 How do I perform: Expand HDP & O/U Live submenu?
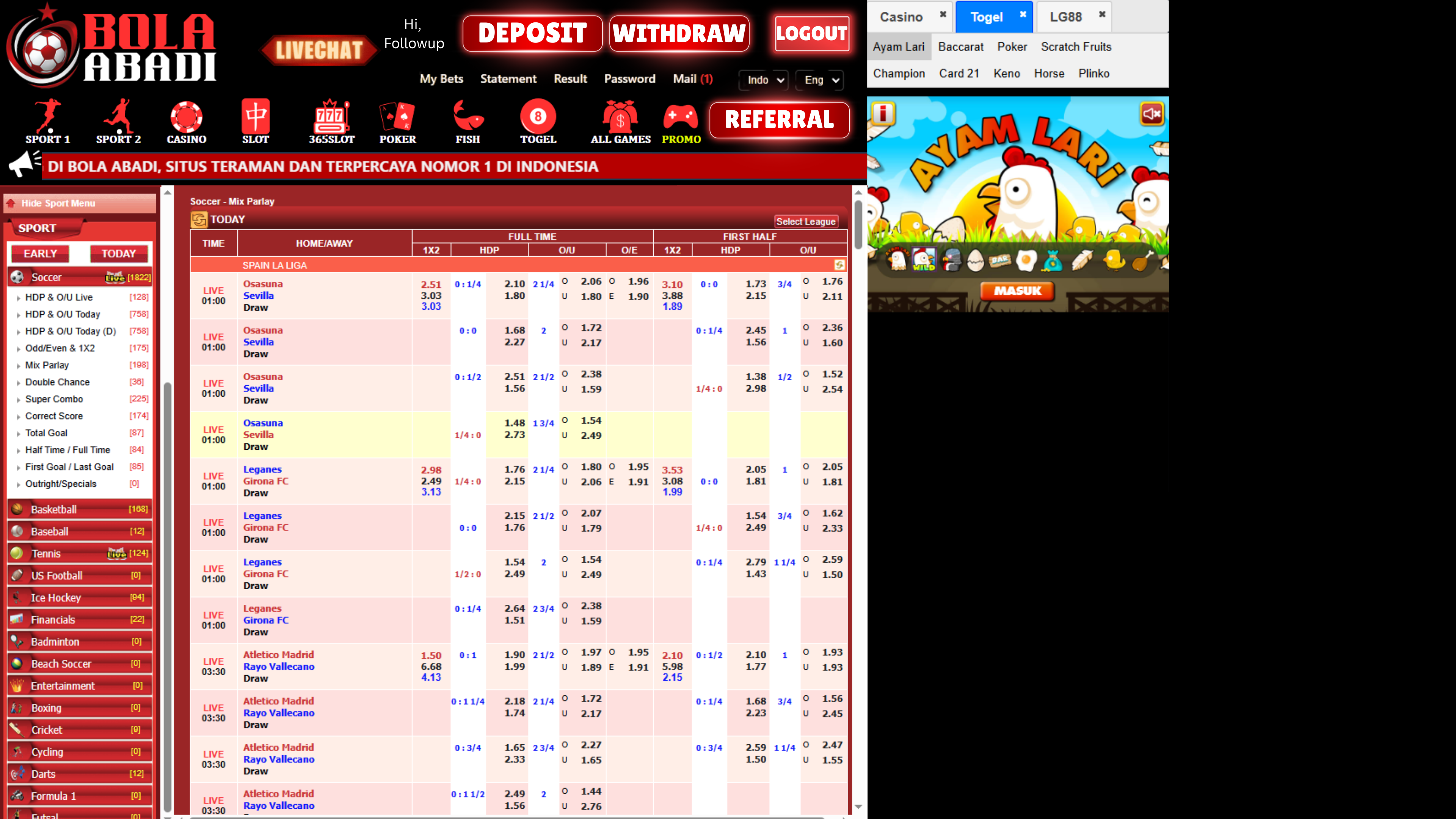coord(59,297)
